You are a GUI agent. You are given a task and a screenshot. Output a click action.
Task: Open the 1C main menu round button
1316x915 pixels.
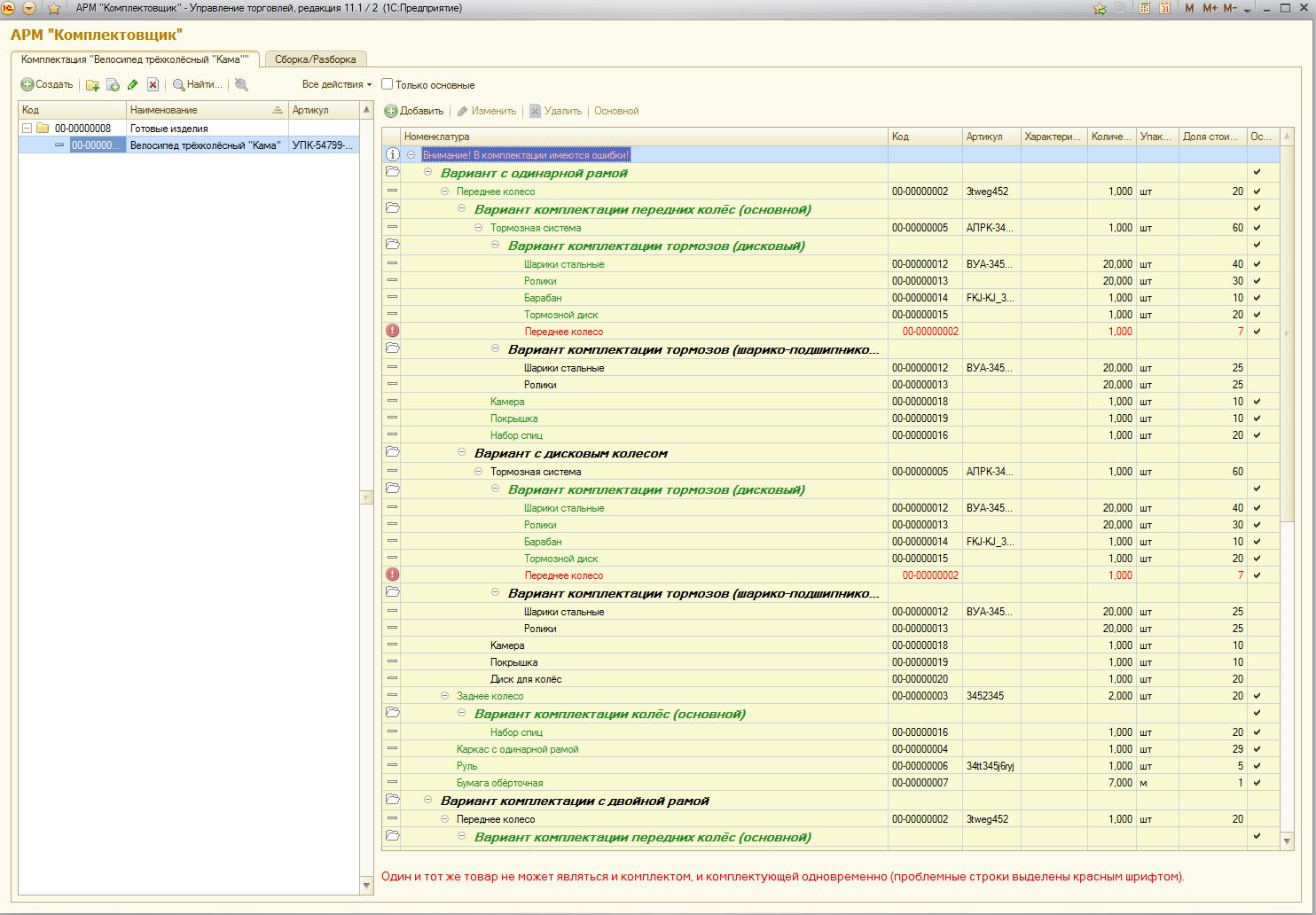29,8
